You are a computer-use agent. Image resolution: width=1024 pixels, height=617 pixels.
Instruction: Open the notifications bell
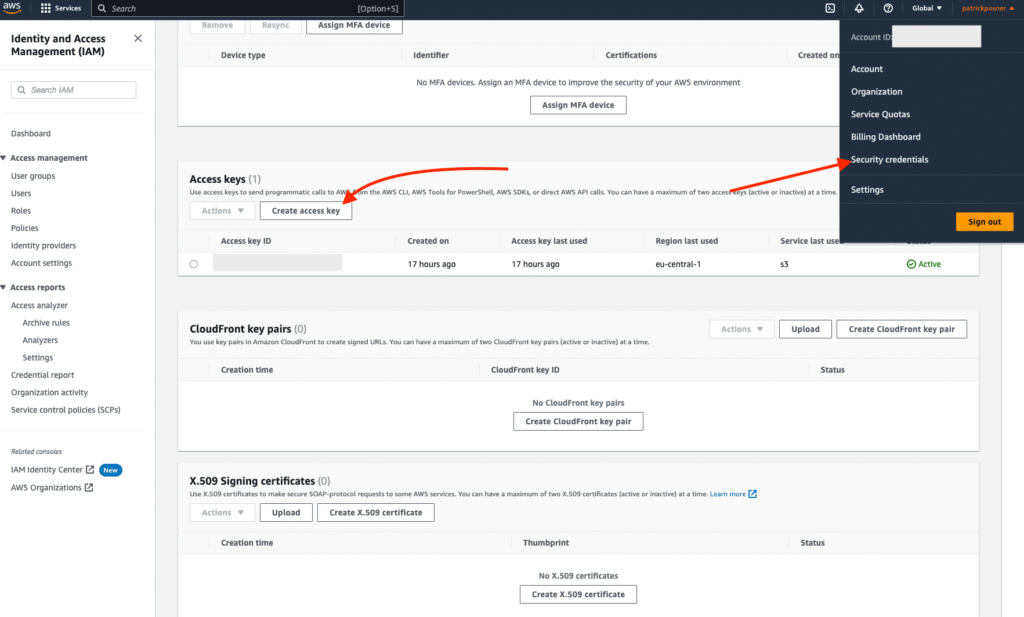coord(859,8)
